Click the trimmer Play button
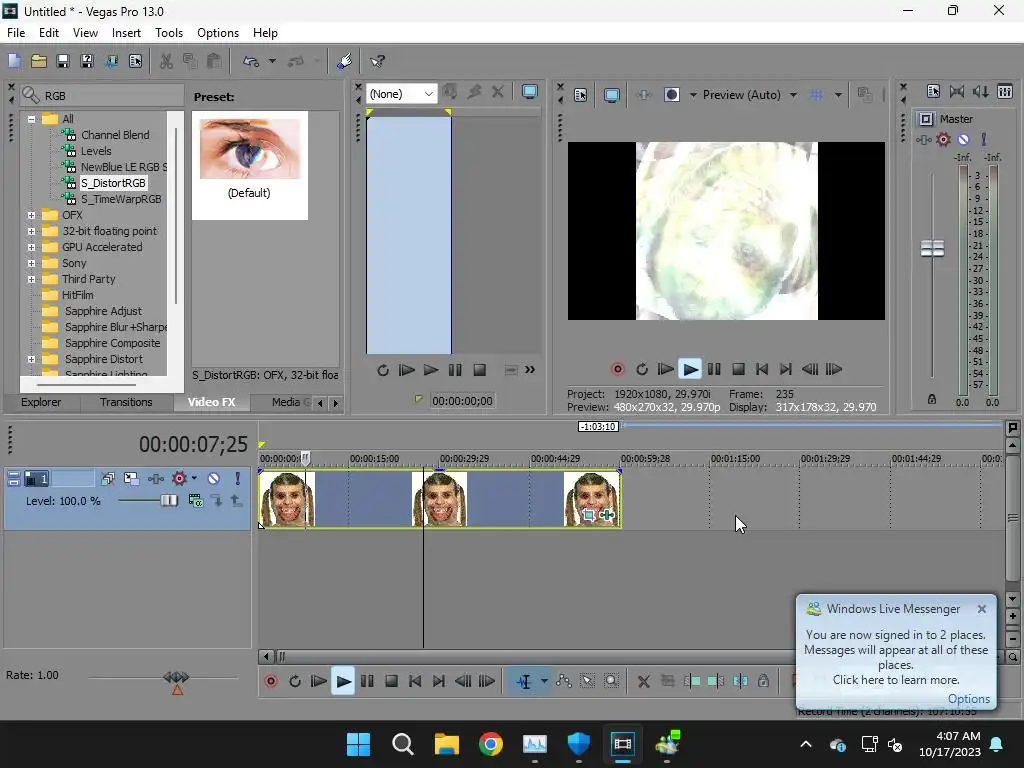The image size is (1024, 768). (x=431, y=370)
